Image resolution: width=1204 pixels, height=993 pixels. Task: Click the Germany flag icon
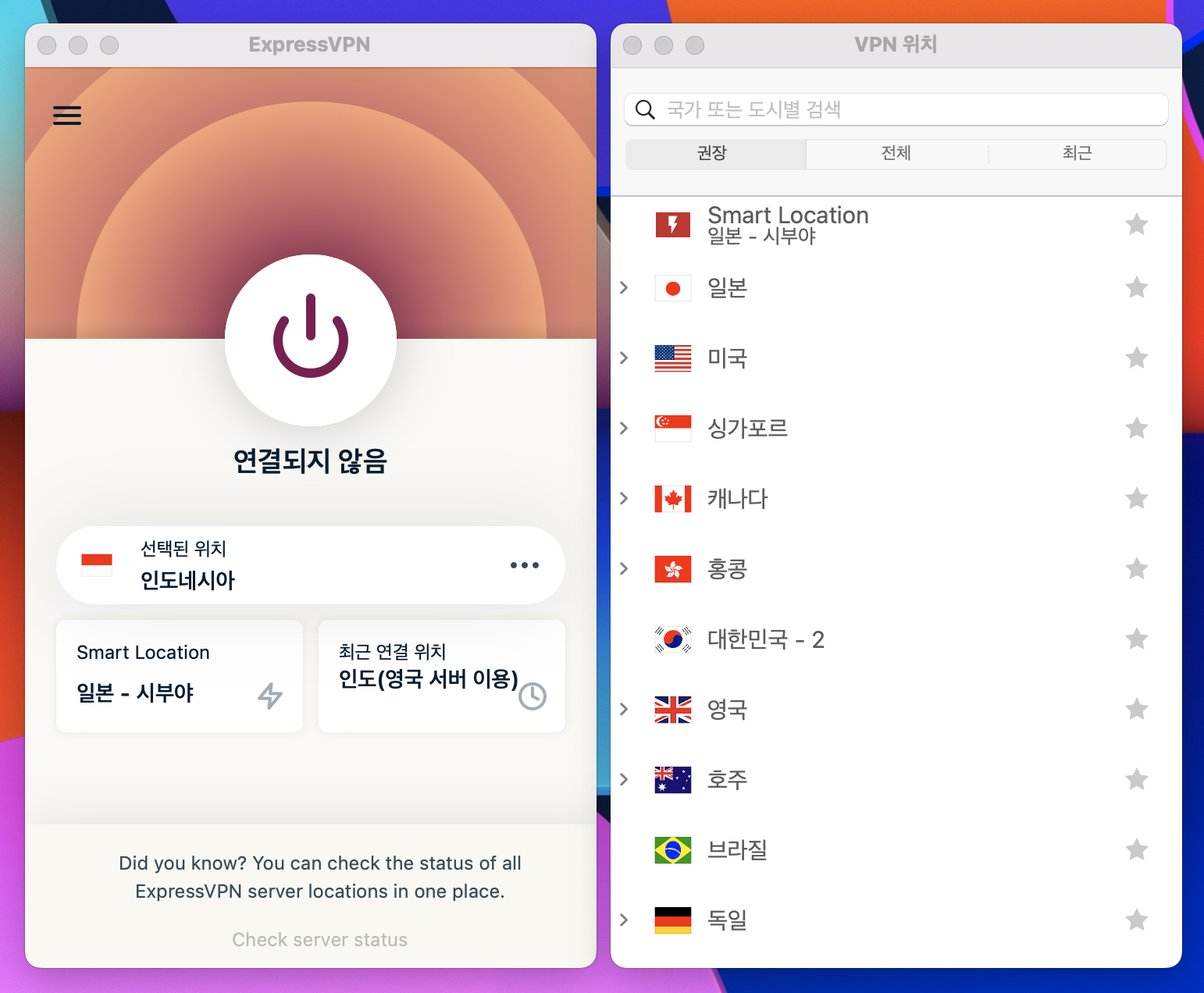click(673, 920)
